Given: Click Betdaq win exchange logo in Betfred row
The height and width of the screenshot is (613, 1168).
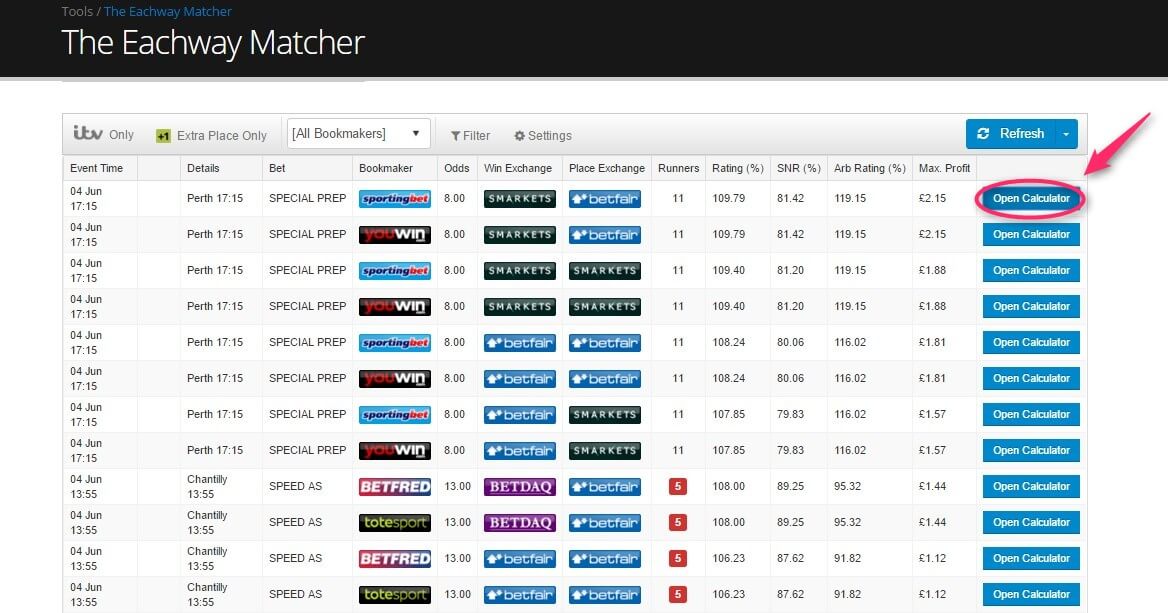Looking at the screenshot, I should tap(520, 486).
